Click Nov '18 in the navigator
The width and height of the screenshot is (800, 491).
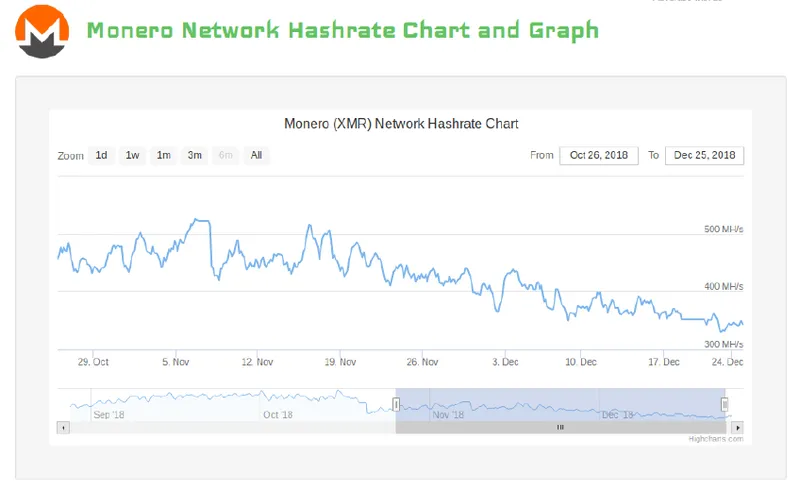tap(448, 414)
